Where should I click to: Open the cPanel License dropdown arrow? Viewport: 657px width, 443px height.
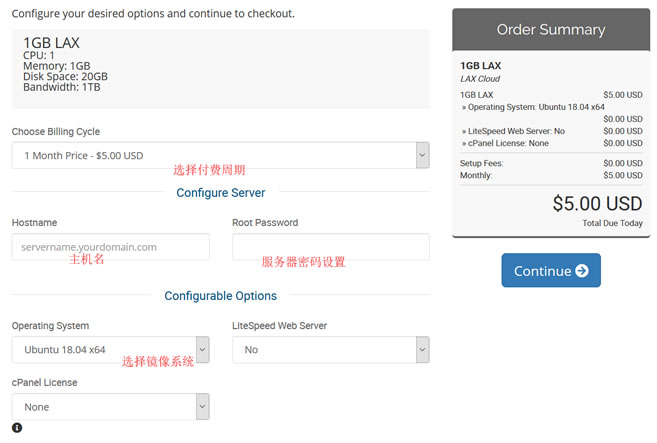(202, 407)
